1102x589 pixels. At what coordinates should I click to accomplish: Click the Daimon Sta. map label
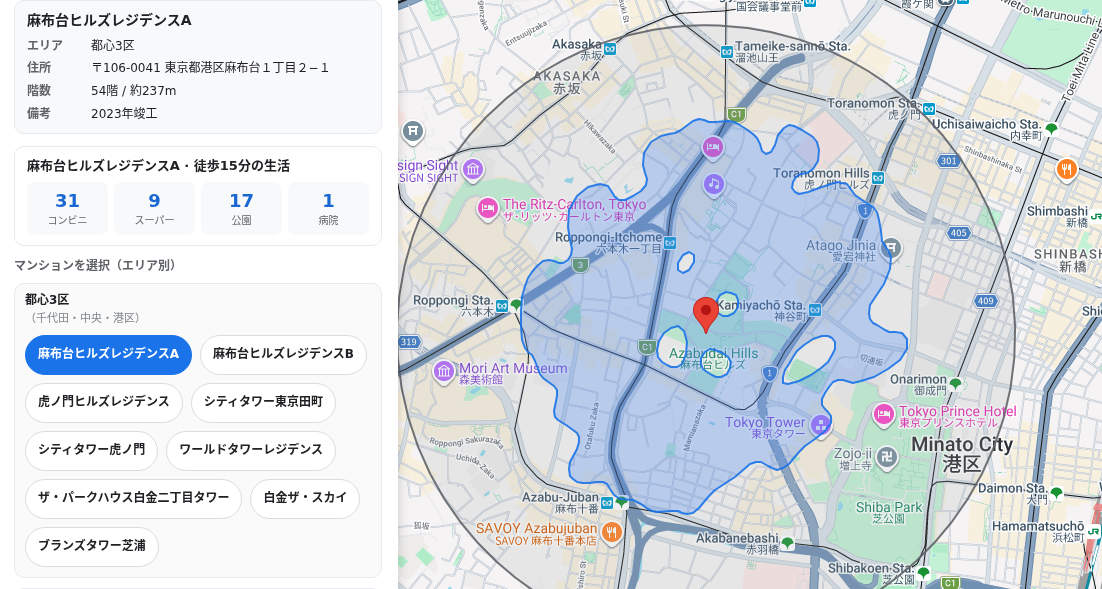point(1013,493)
